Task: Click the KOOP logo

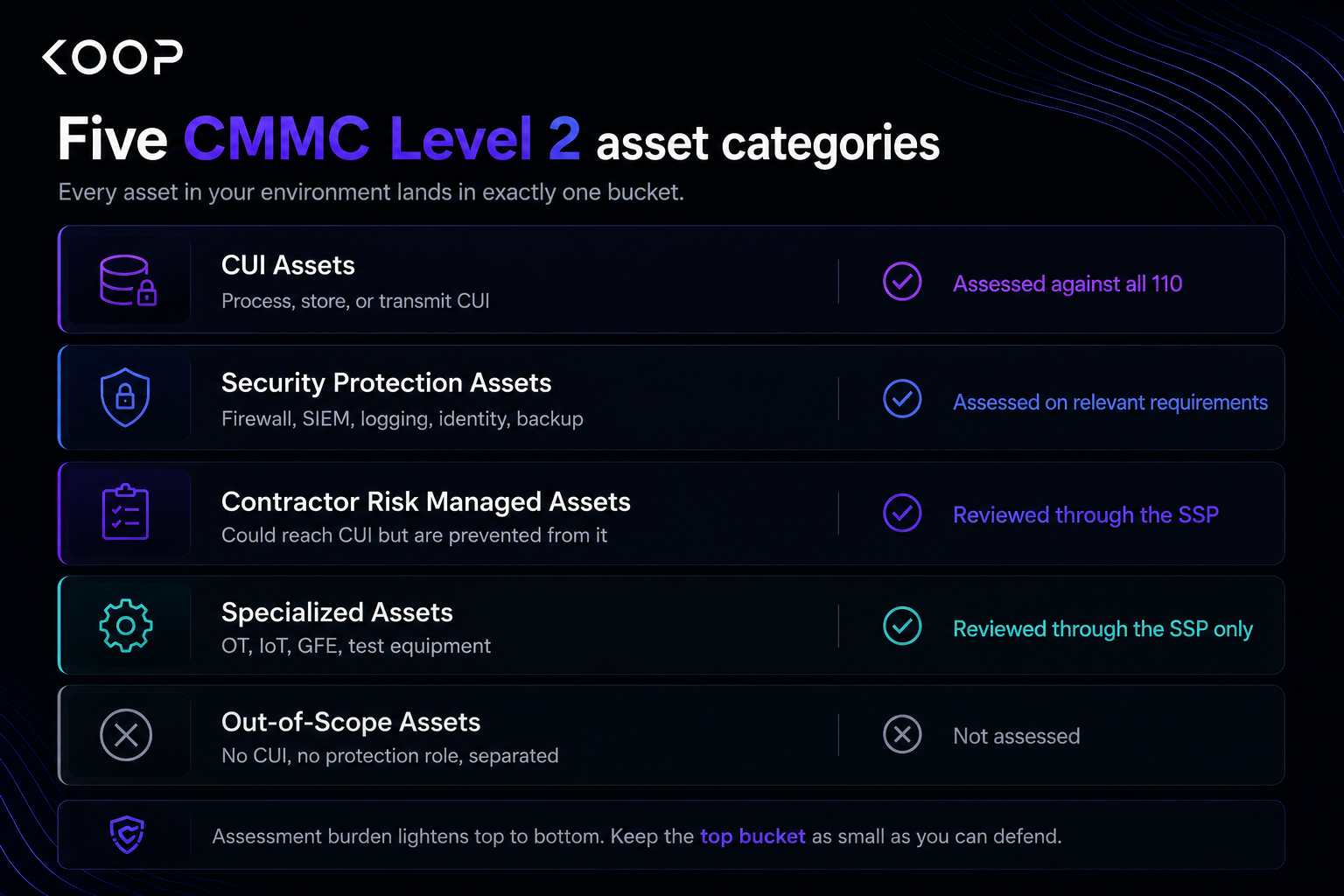Action: coord(112,57)
